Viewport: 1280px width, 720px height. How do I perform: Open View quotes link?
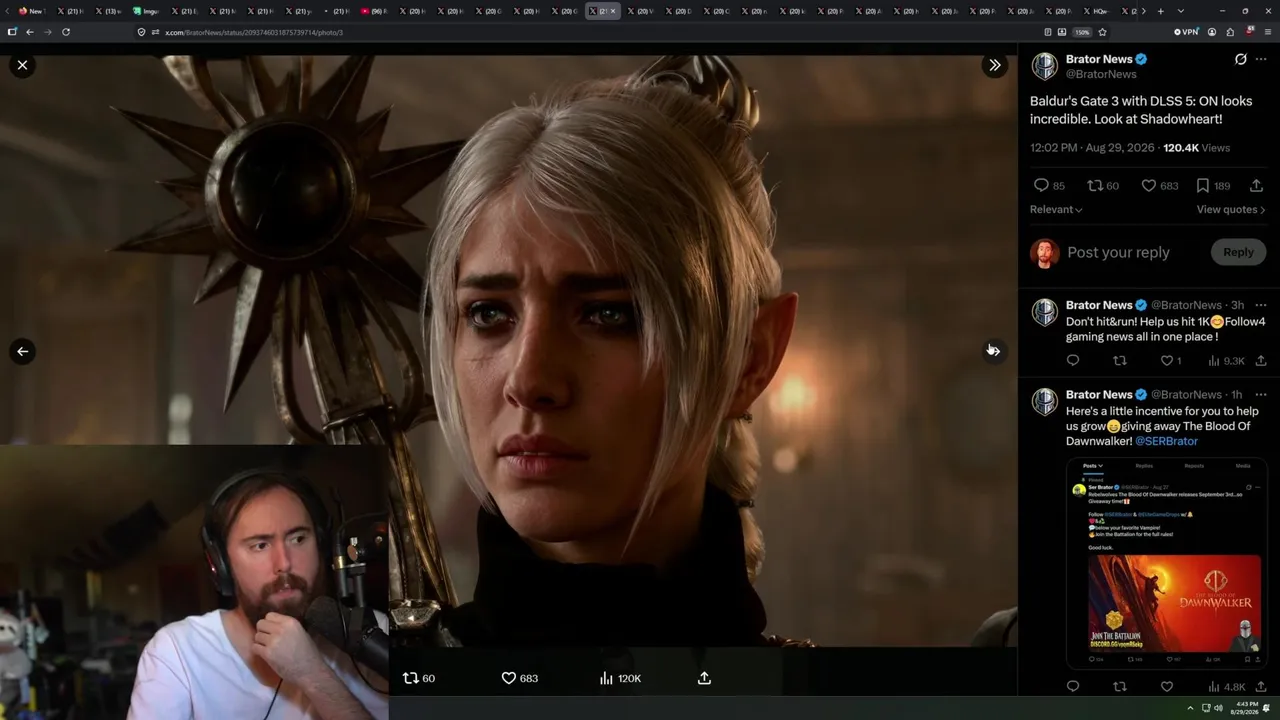point(1231,209)
